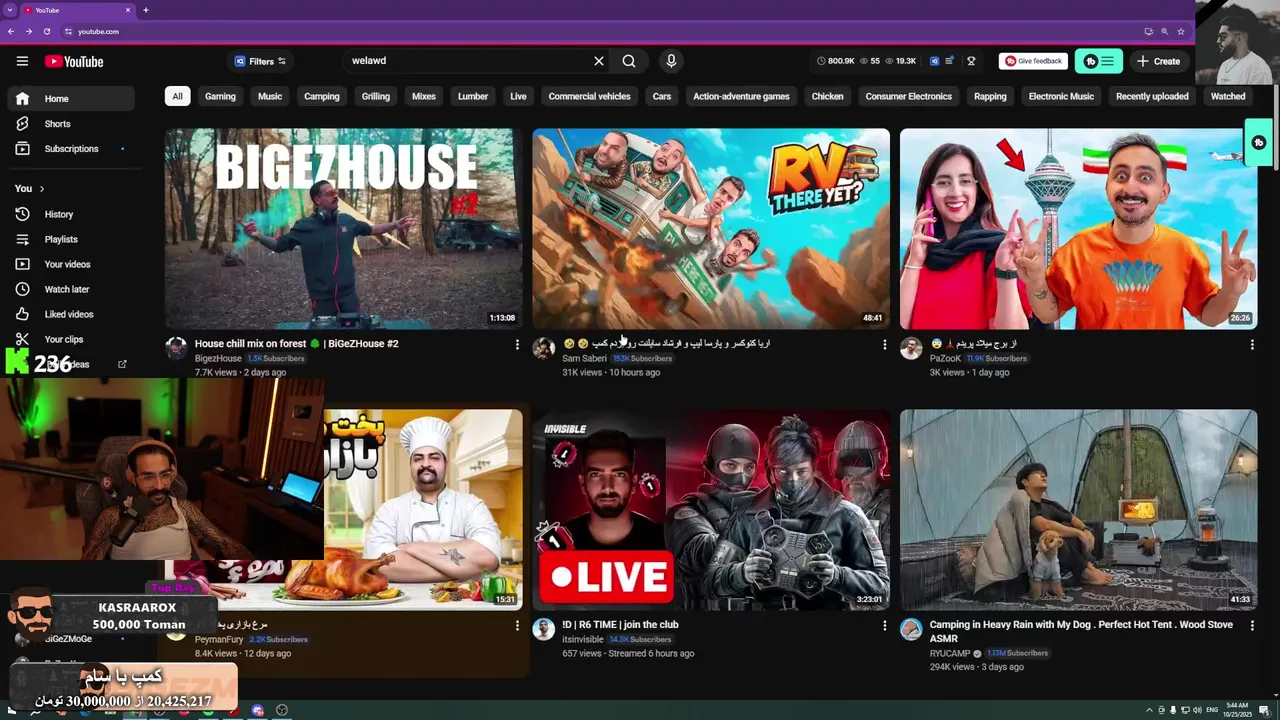Open the Create button
1280x720 pixels.
(x=1158, y=61)
